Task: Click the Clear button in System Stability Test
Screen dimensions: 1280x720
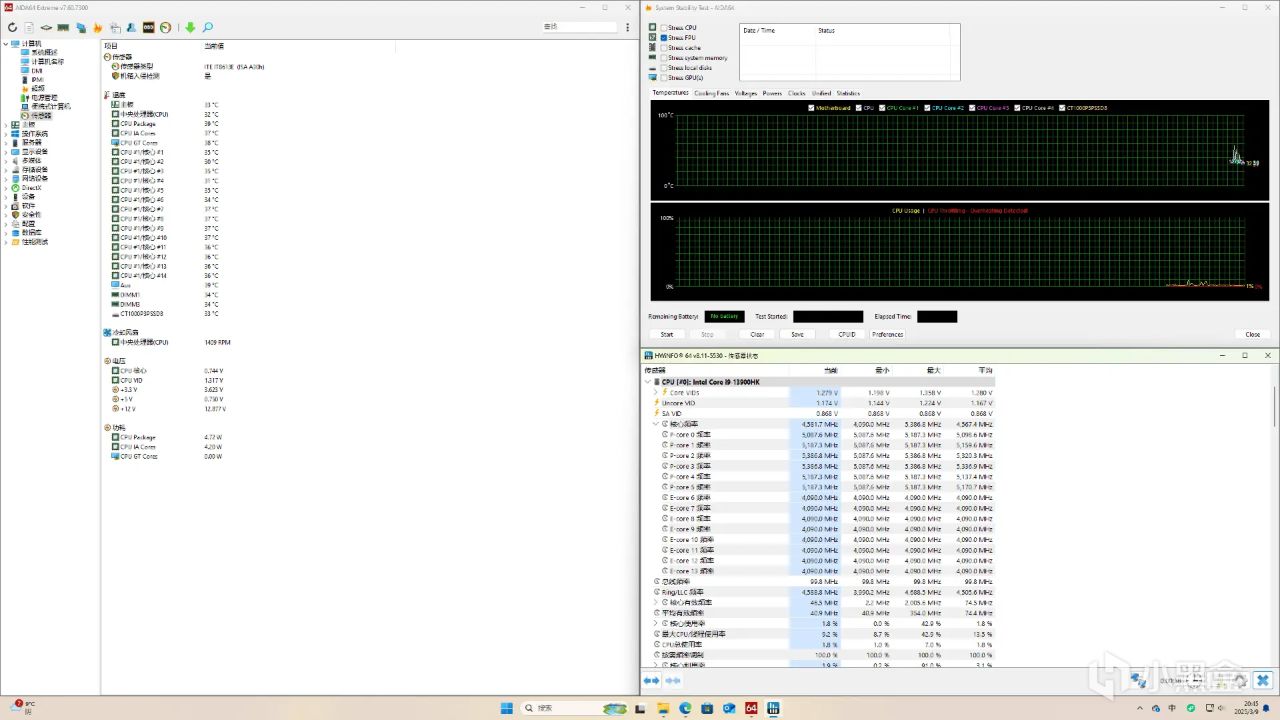Action: tap(757, 334)
